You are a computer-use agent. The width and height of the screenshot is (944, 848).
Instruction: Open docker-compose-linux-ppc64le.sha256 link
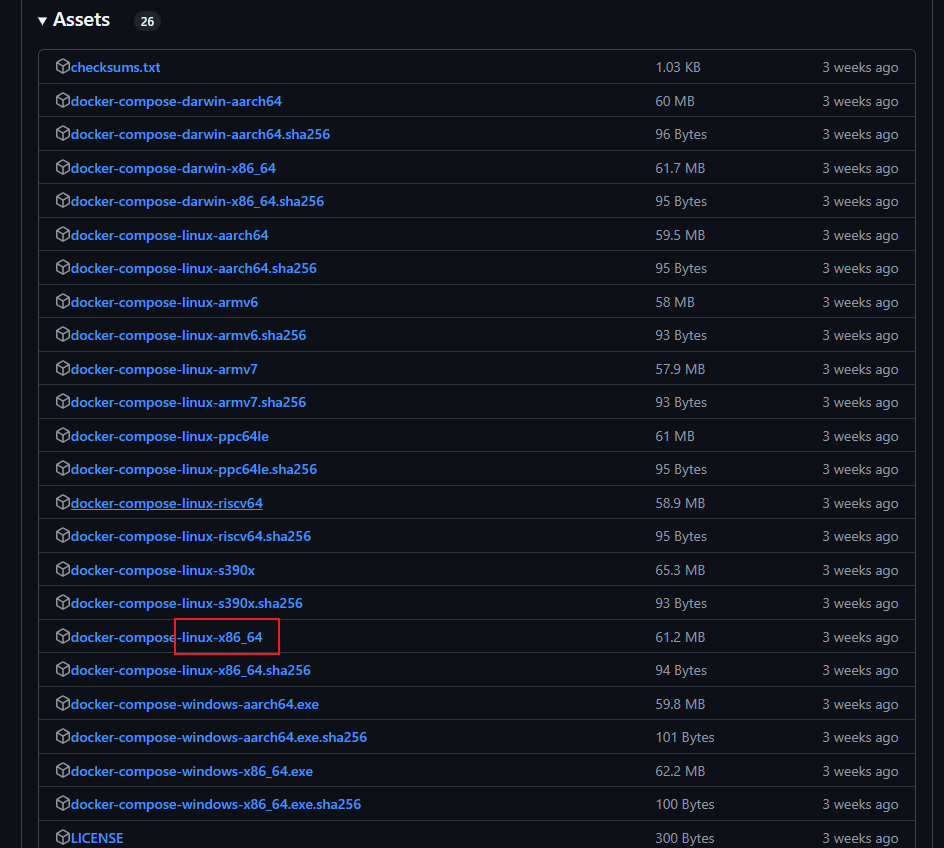tap(194, 469)
